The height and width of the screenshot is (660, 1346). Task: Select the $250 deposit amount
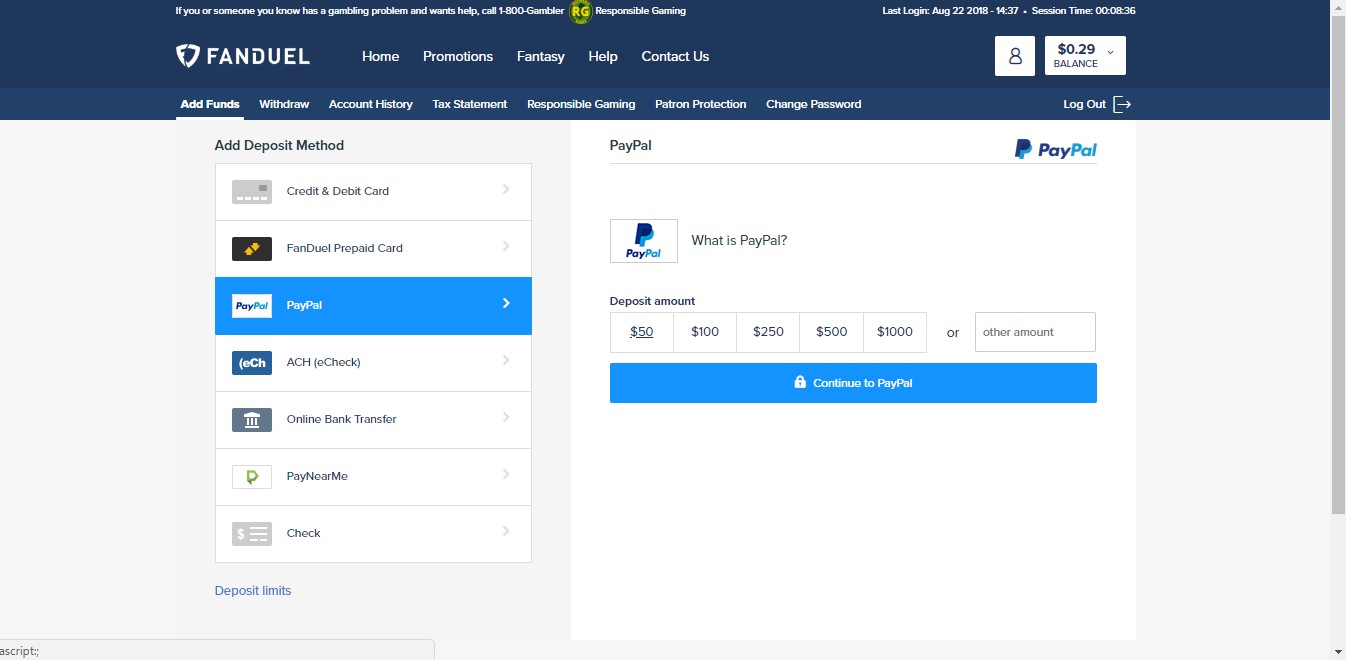[x=768, y=332]
